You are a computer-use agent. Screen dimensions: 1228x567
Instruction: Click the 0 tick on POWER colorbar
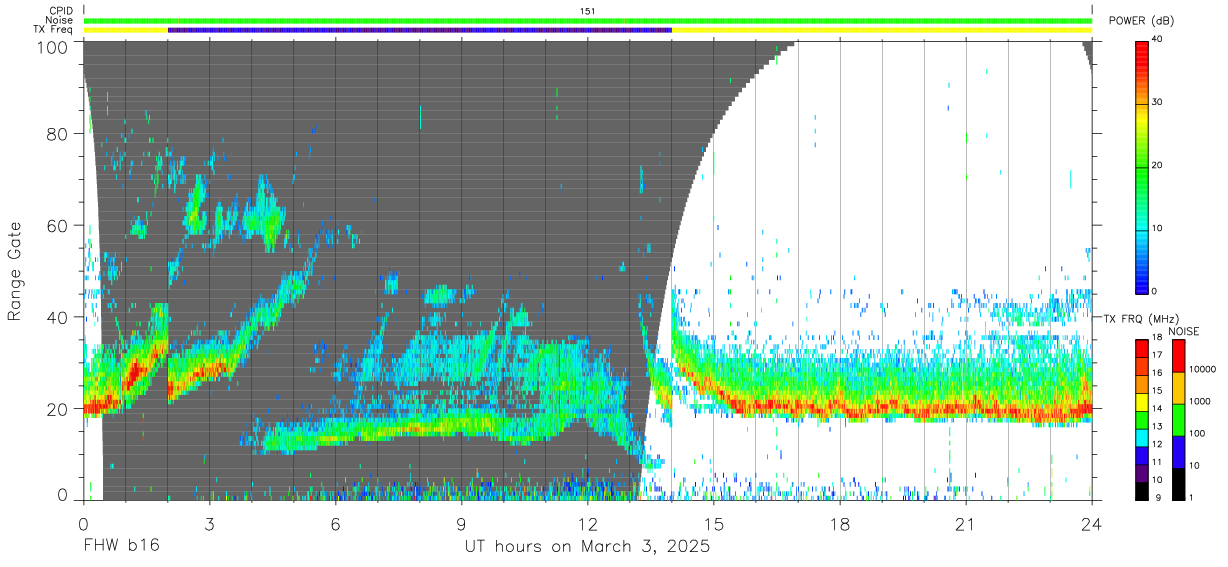(1156, 292)
